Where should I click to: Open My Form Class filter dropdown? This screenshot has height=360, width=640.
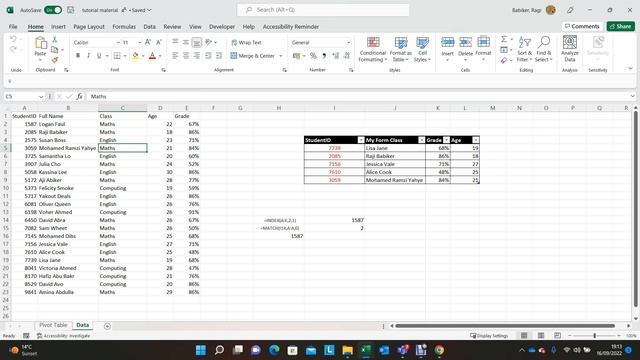(422, 140)
